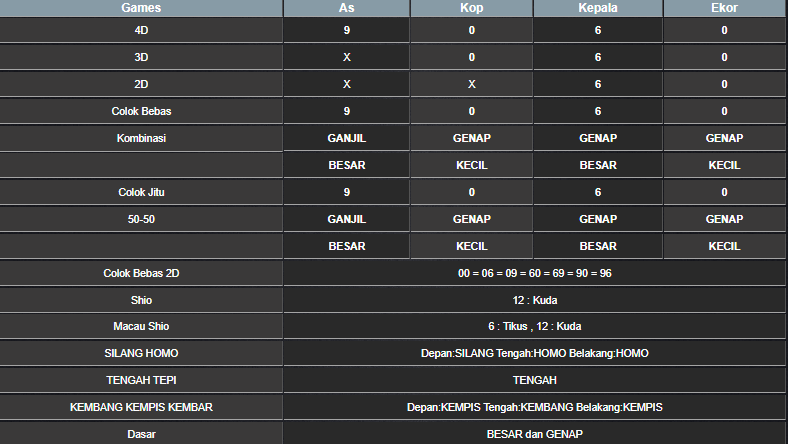The image size is (788, 444).
Task: Click Ekor value 0 in Colok Jitu row
Action: [x=725, y=192]
